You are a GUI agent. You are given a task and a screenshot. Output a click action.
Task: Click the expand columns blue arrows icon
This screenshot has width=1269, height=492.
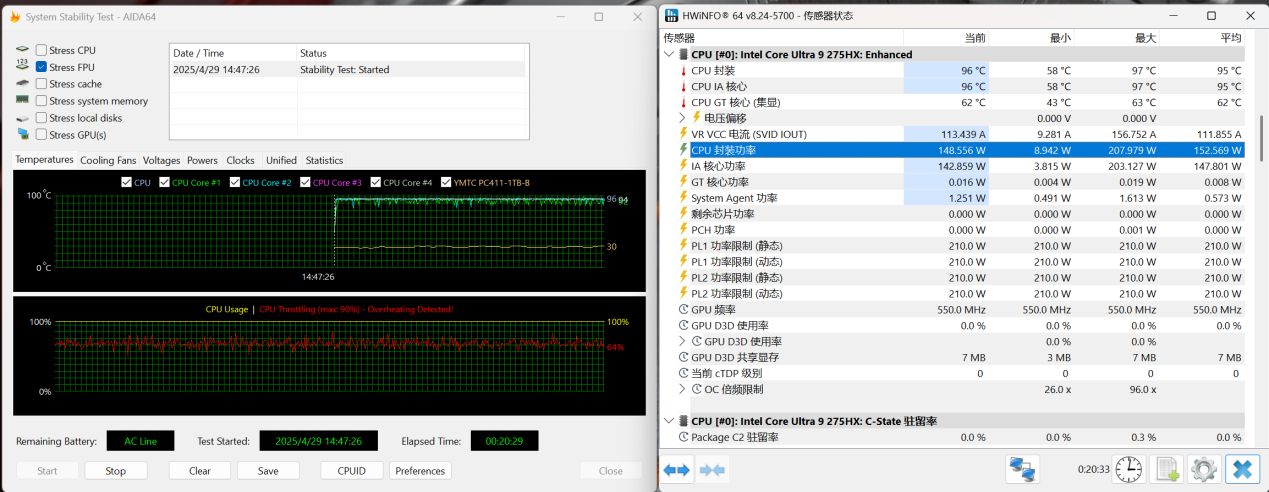(x=677, y=470)
